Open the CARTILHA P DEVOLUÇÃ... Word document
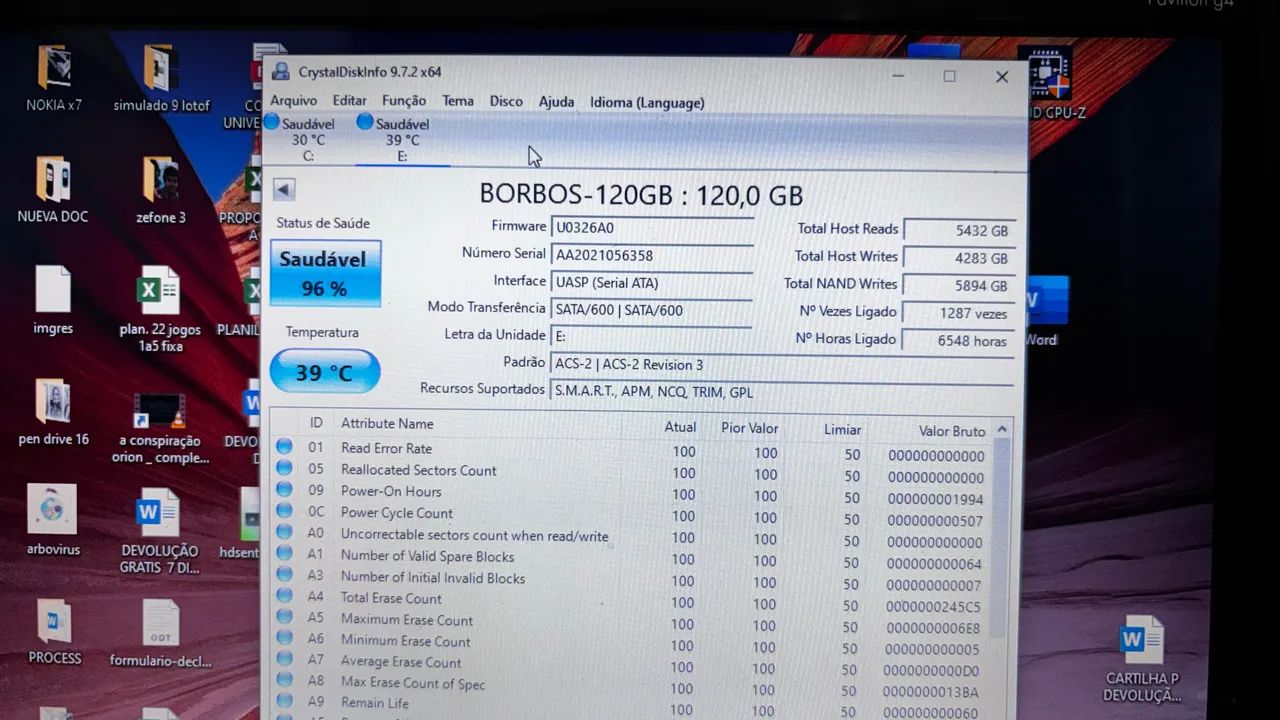 point(1142,658)
